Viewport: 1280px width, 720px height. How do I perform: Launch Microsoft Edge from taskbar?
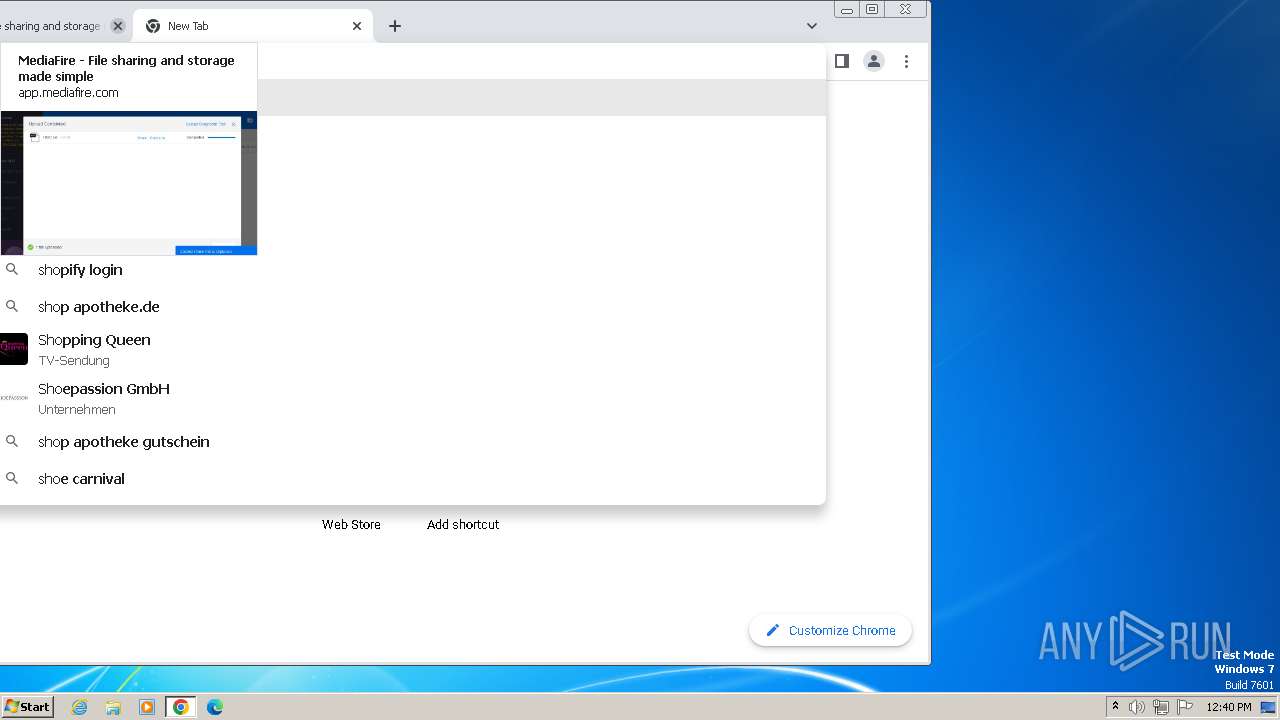pos(215,707)
